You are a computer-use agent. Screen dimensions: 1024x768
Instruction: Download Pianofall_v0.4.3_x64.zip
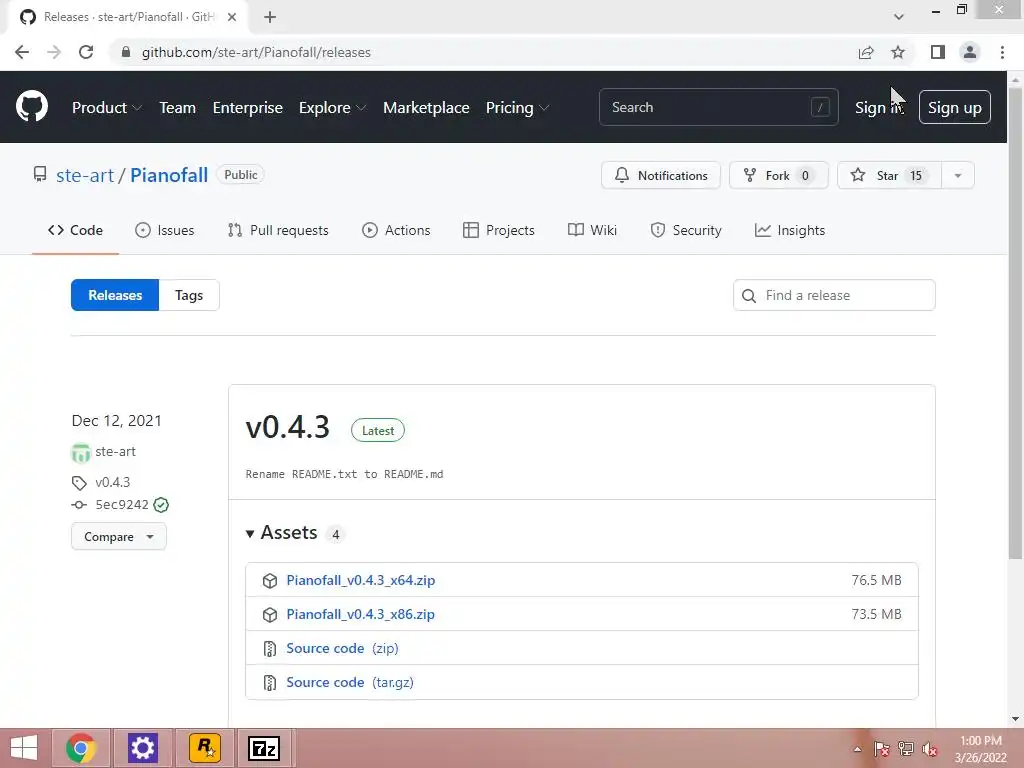pos(360,581)
